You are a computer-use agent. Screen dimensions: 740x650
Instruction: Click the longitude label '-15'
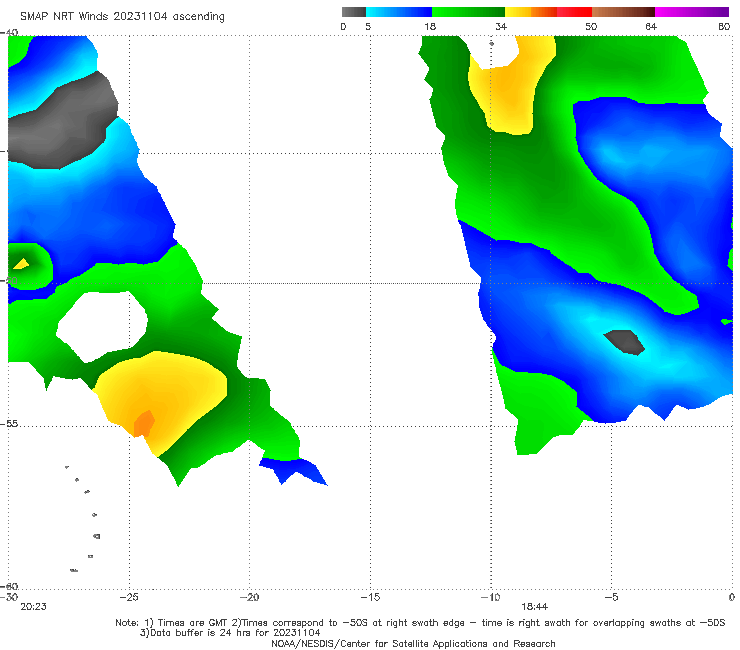pos(370,597)
